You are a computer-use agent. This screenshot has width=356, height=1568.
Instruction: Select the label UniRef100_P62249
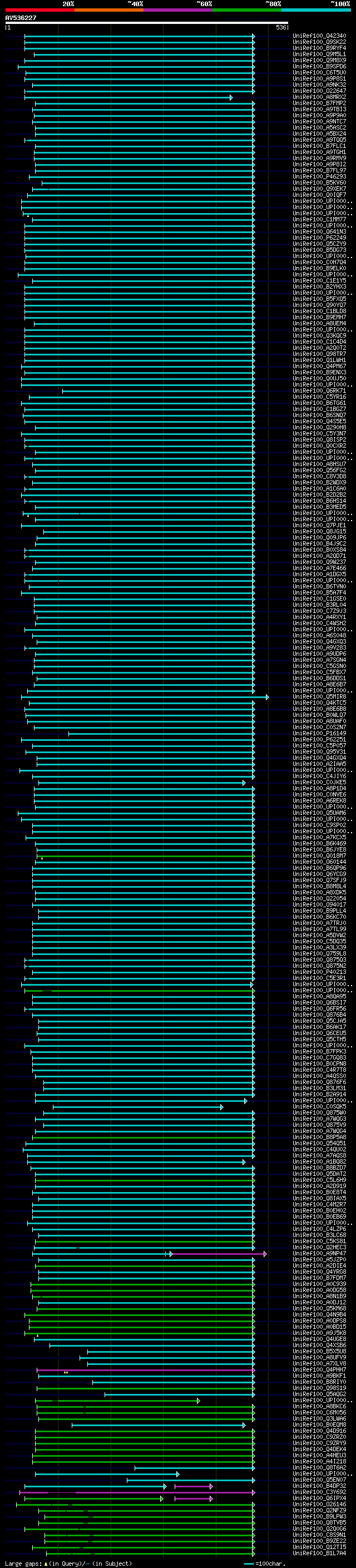(x=319, y=238)
